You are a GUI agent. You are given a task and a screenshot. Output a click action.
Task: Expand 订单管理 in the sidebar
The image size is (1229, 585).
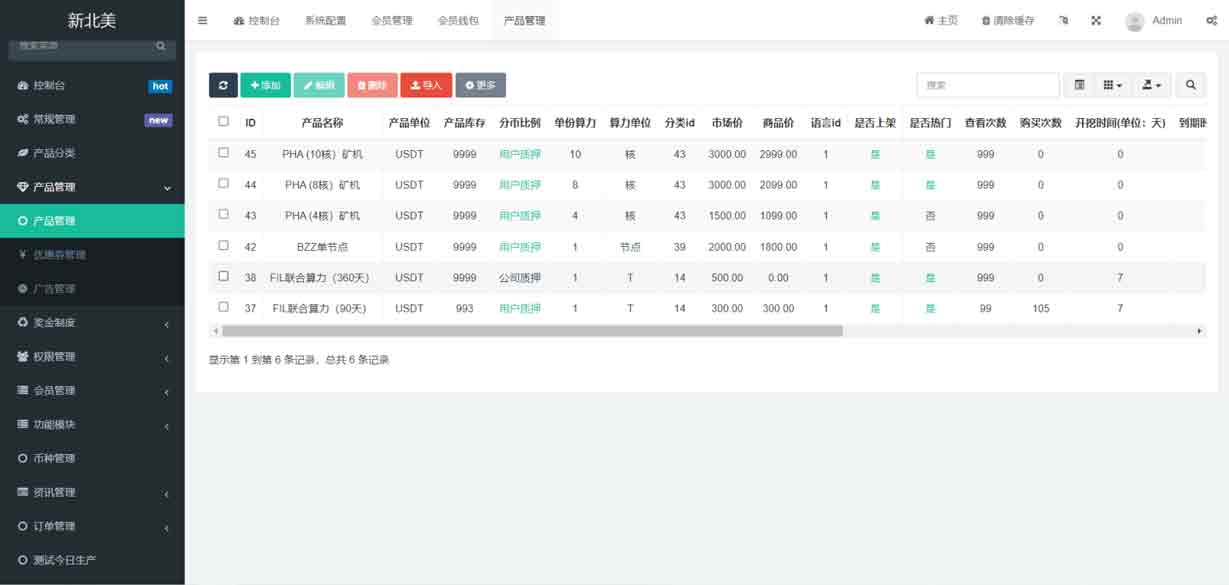coord(92,527)
